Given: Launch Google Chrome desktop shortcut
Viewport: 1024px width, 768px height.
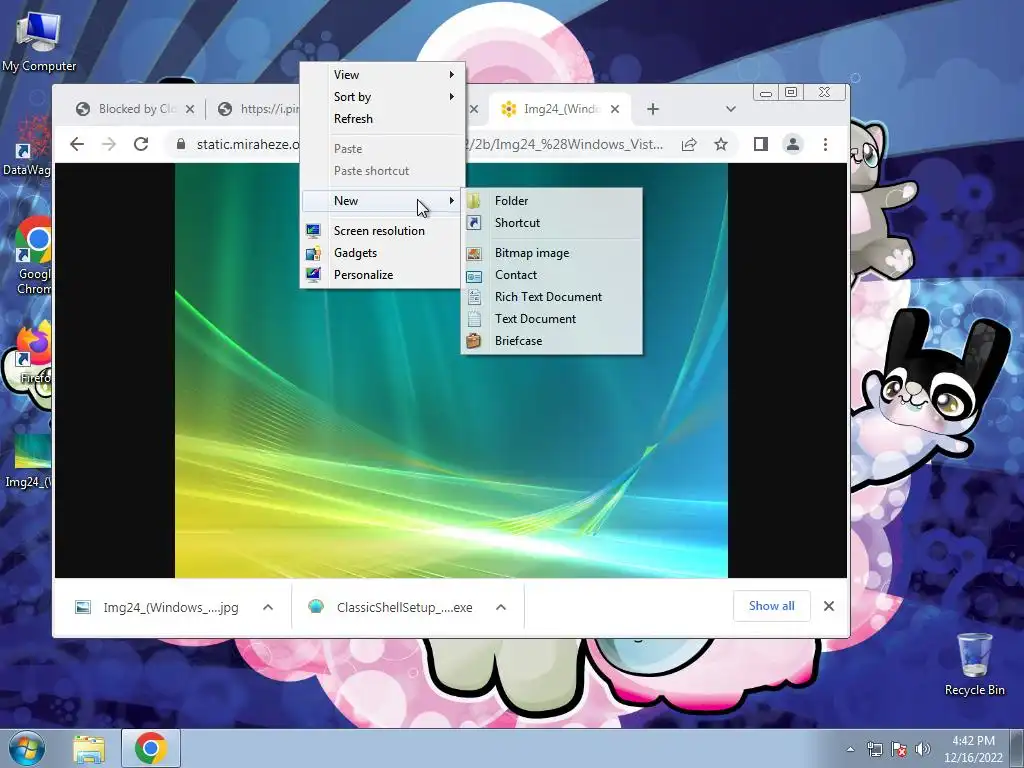Looking at the screenshot, I should pos(33,256).
